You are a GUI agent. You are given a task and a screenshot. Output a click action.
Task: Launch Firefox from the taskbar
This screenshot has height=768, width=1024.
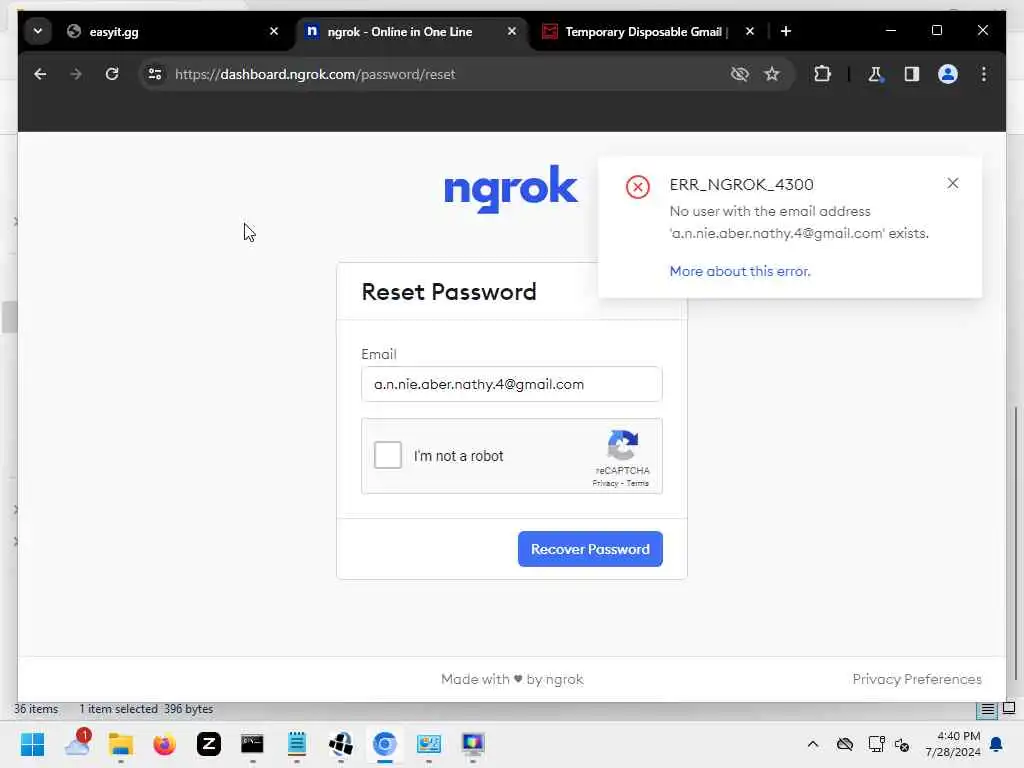[165, 744]
